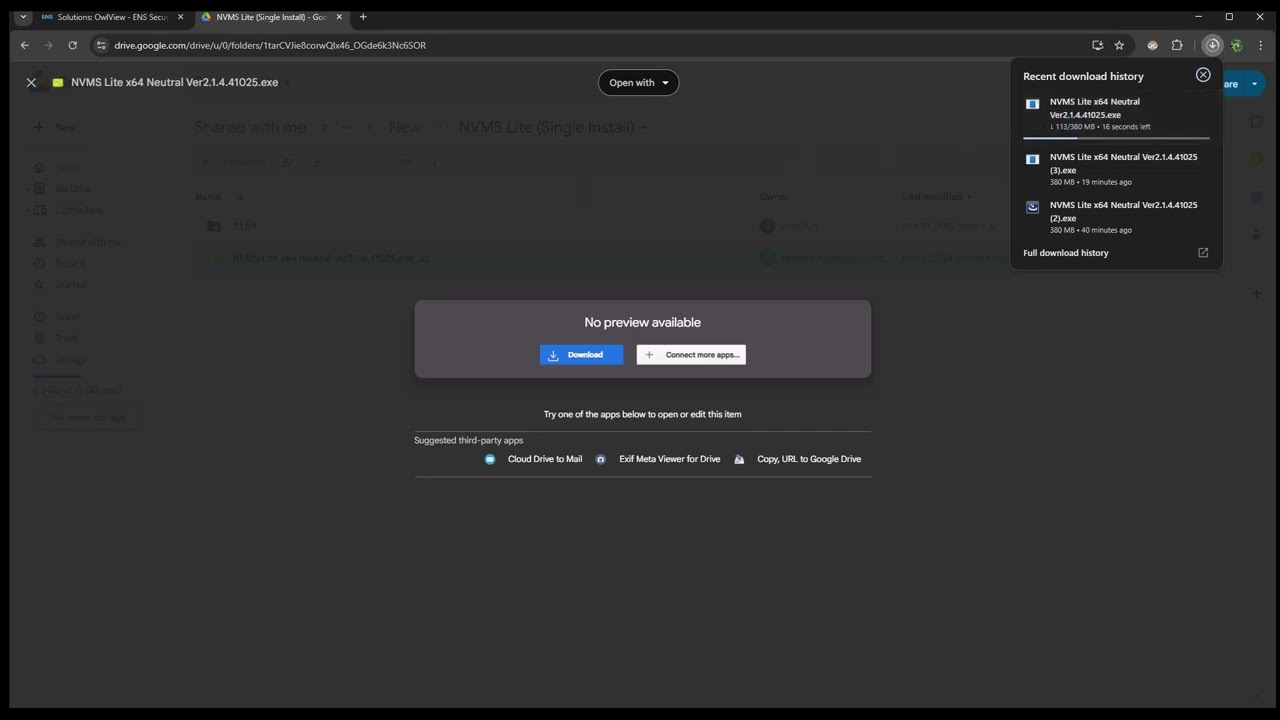Open Full download history link
The image size is (1280, 720).
click(1066, 253)
